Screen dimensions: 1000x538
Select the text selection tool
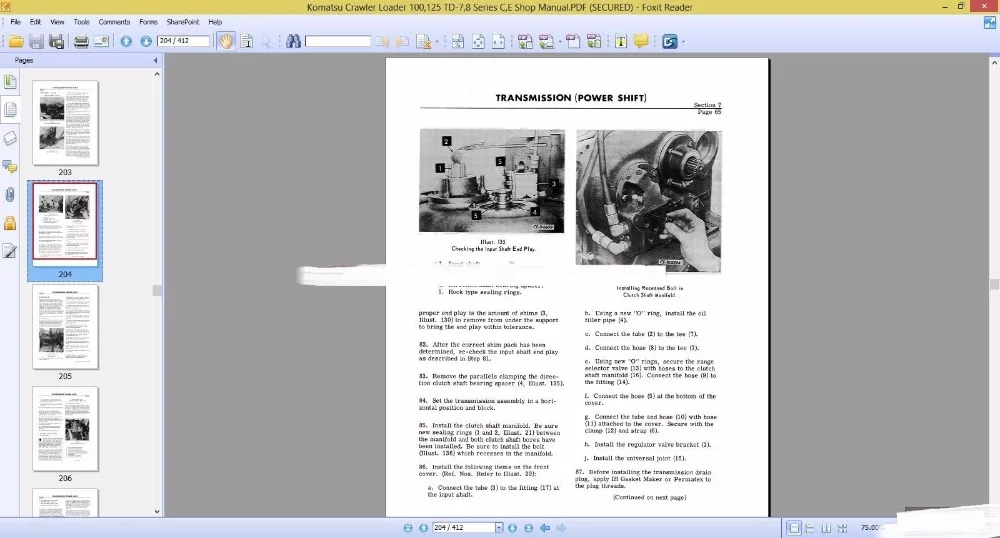pyautogui.click(x=247, y=41)
